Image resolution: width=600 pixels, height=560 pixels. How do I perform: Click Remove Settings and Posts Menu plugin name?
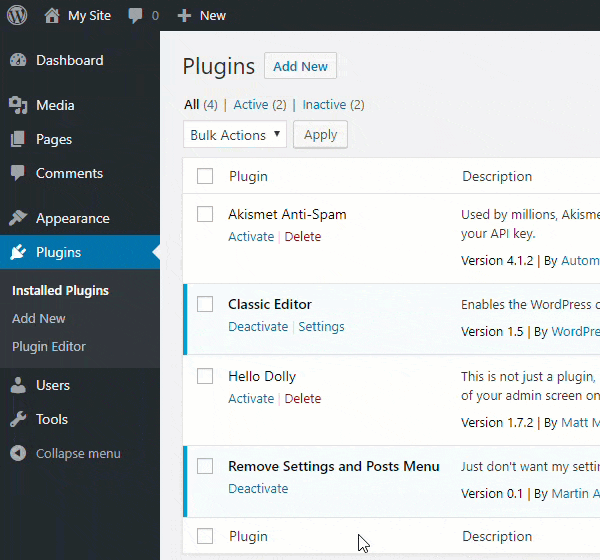[334, 466]
